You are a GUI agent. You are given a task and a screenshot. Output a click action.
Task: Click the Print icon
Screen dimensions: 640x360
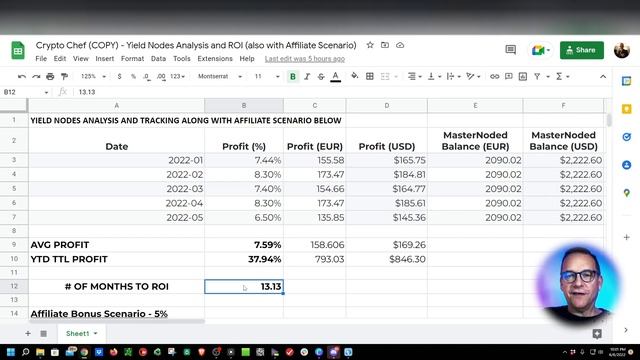point(50,76)
